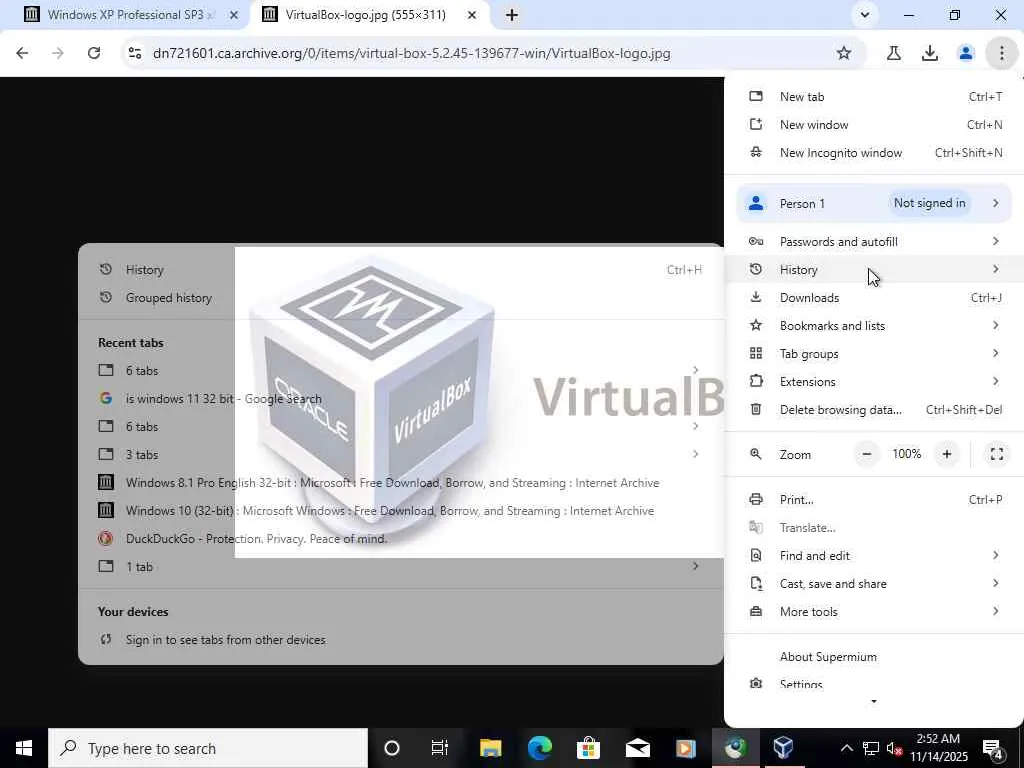Open the taskbar clock showing 2:52 AM
This screenshot has width=1024, height=768.
[x=938, y=748]
